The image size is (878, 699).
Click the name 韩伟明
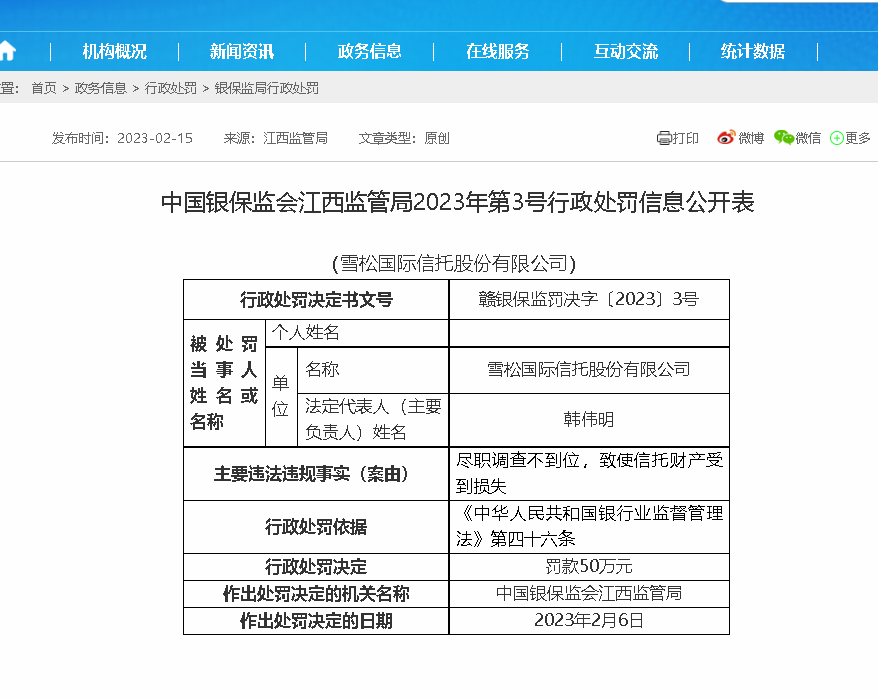[589, 420]
